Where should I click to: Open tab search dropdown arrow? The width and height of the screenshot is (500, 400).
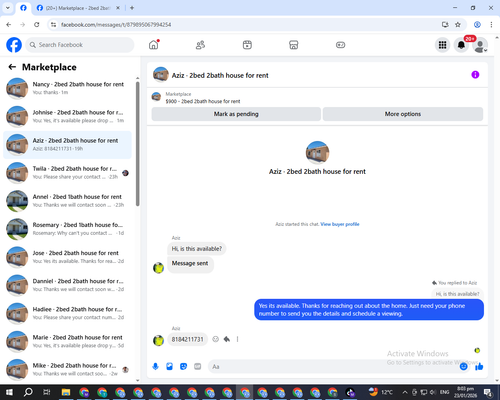point(8,8)
